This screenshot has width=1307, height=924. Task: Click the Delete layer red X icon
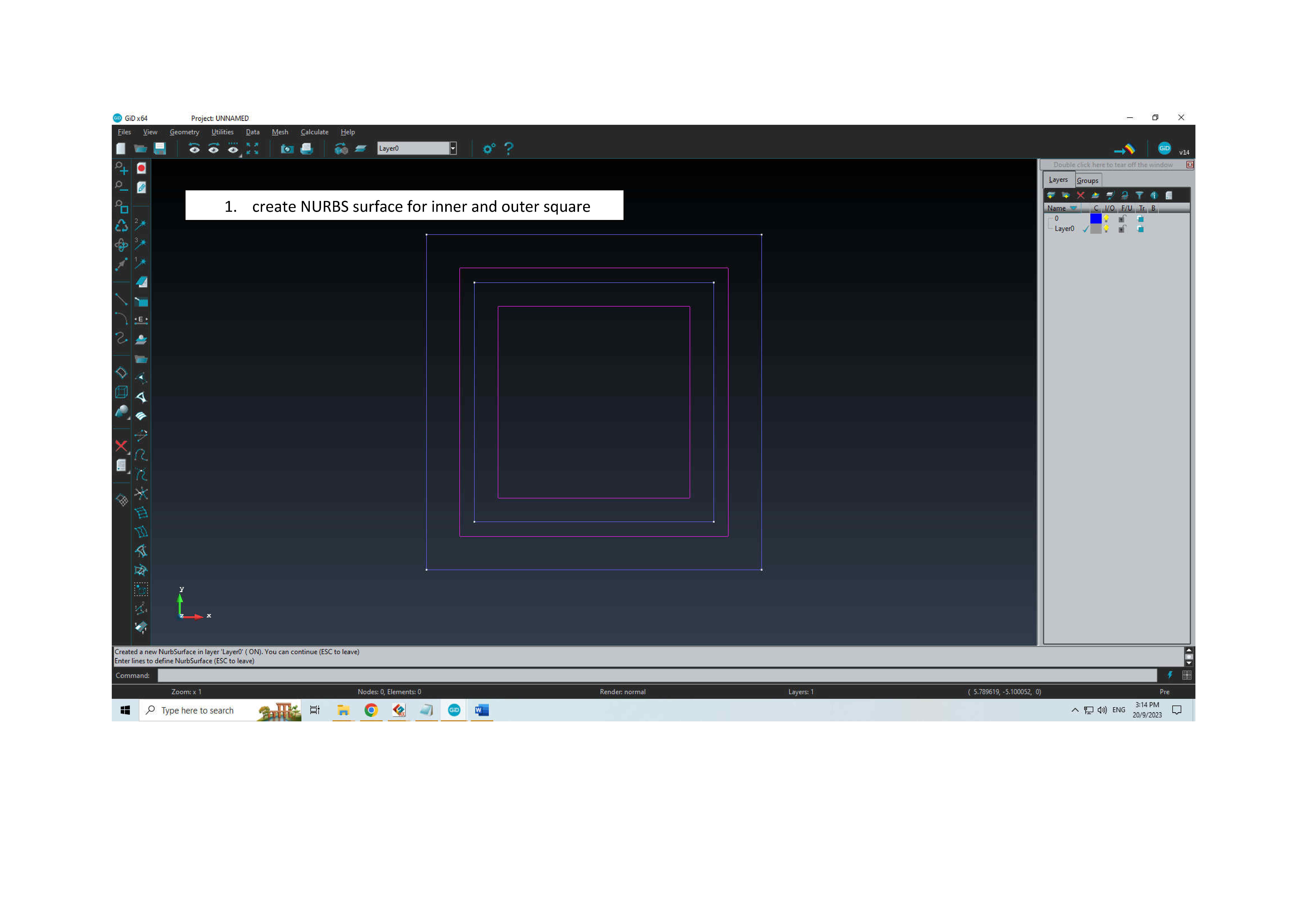[x=1080, y=195]
